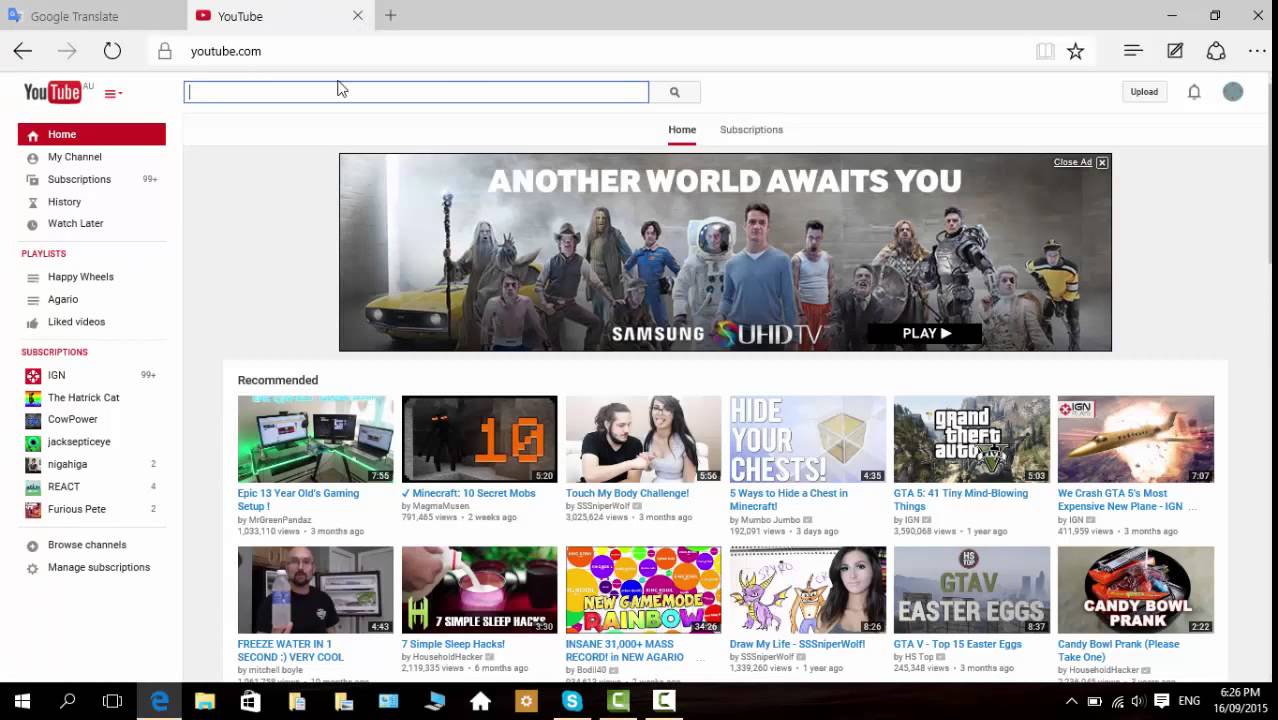Click the Upload button

click(x=1144, y=92)
